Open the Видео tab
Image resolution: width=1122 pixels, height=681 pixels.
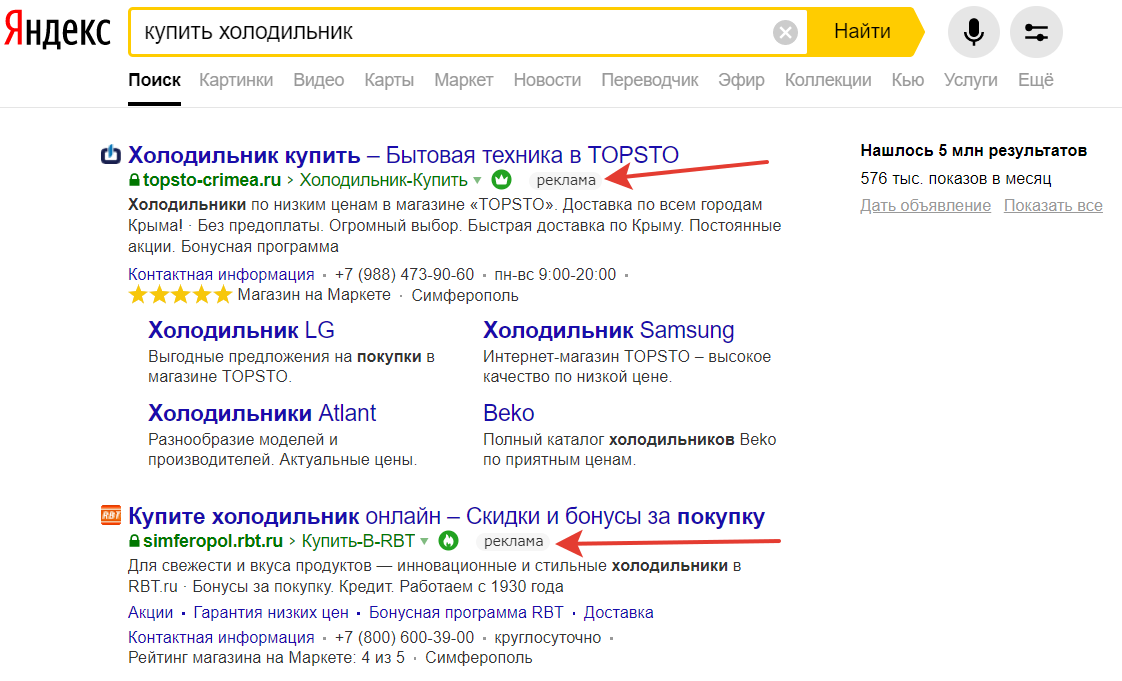[318, 80]
